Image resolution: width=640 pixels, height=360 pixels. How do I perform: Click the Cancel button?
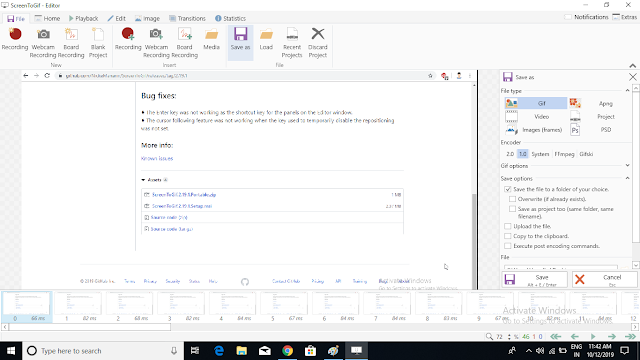pyautogui.click(x=604, y=280)
